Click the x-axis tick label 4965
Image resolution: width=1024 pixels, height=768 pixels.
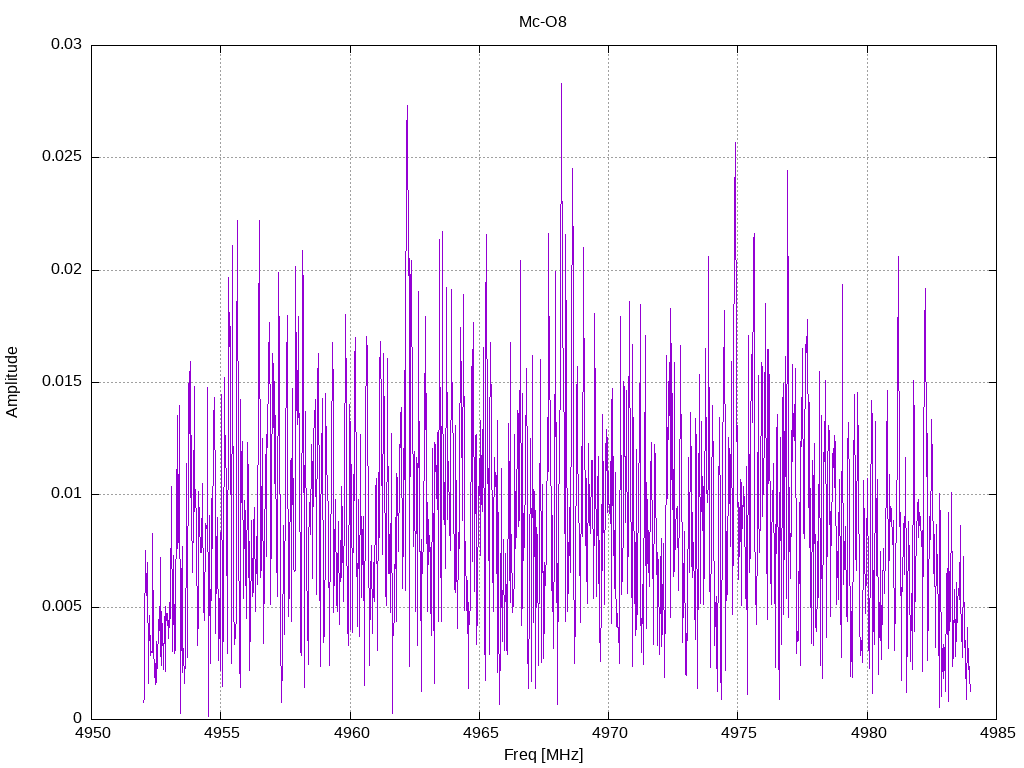click(x=480, y=733)
